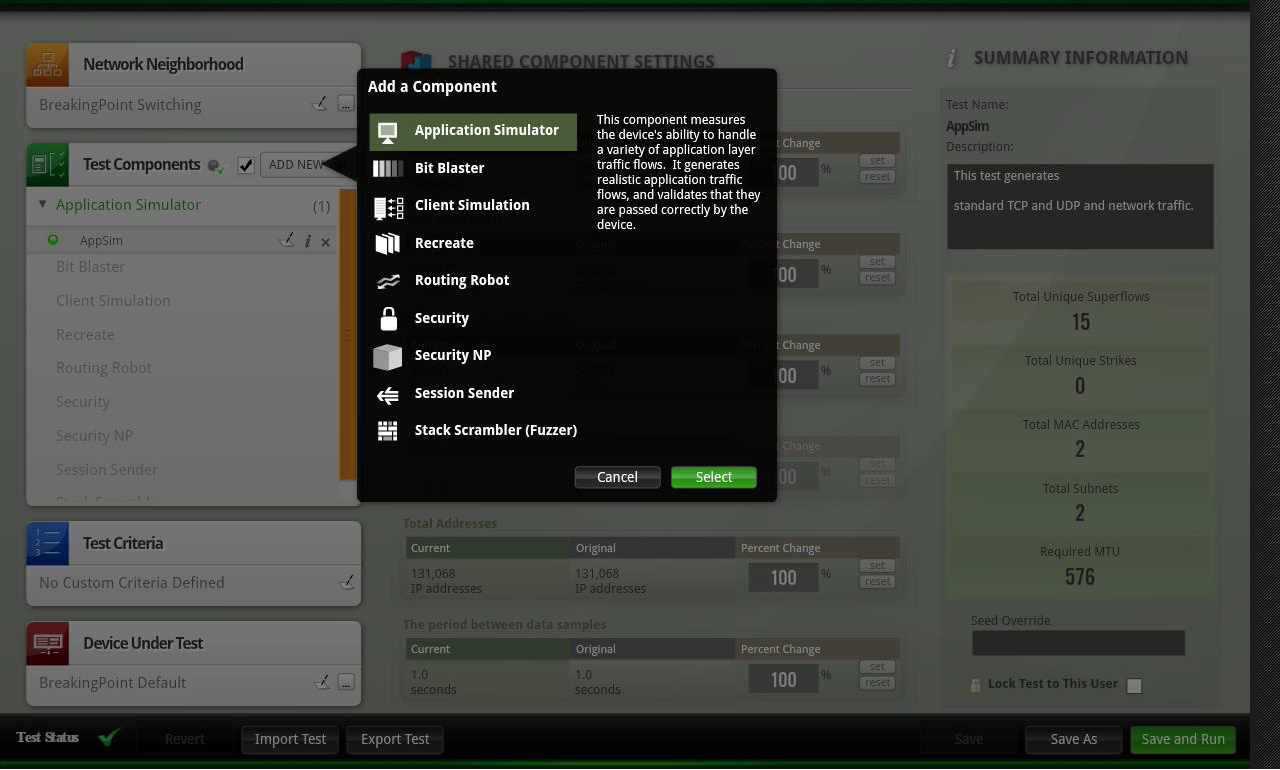Screen dimensions: 1280x770
Task: Remove the AppSim component with X icon
Action: pyautogui.click(x=325, y=241)
